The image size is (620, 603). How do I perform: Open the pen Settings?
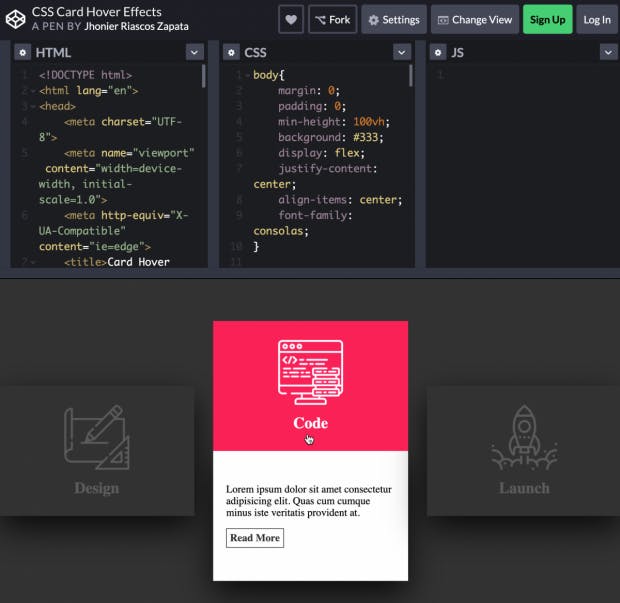[392, 19]
